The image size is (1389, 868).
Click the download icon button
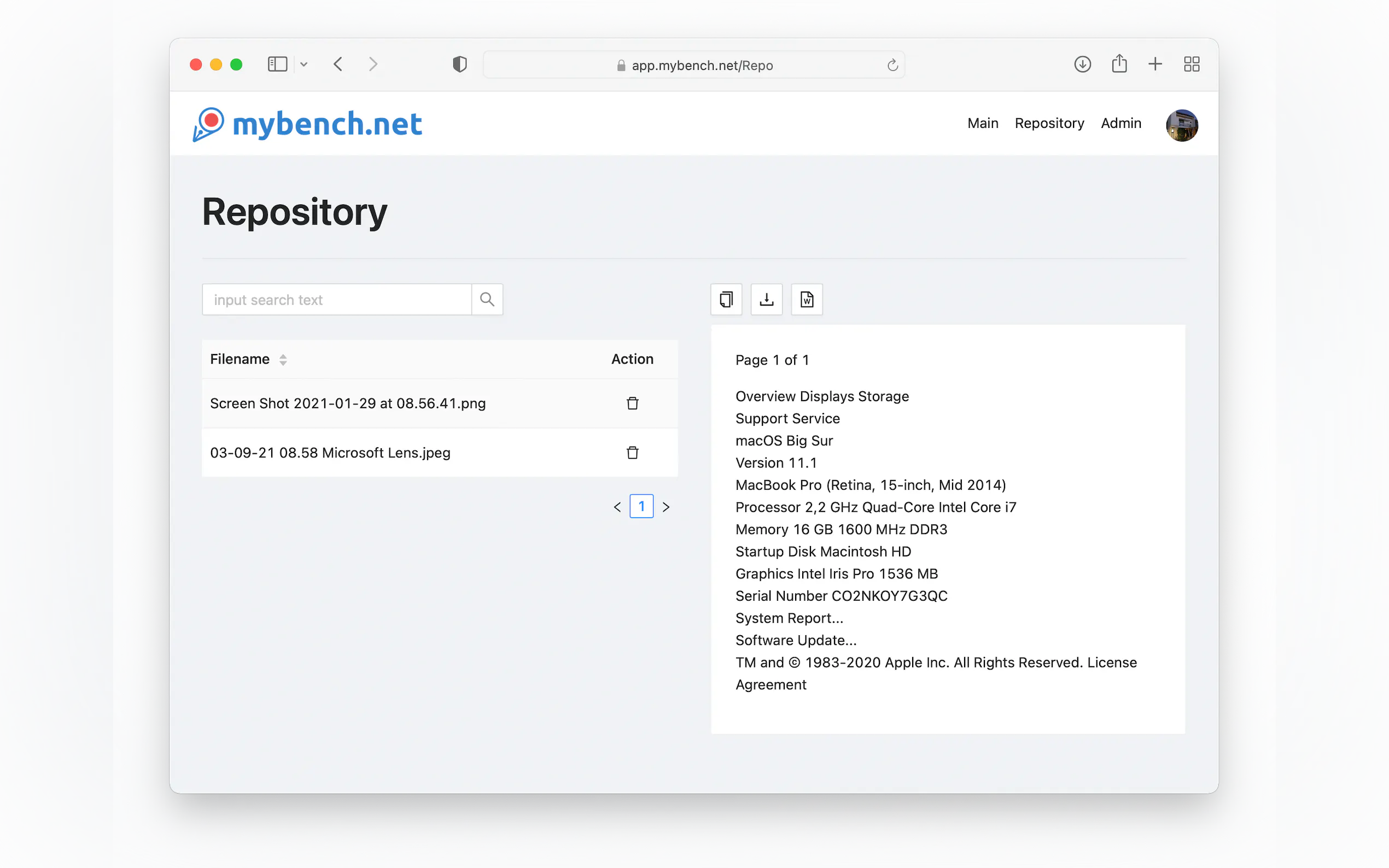(766, 299)
